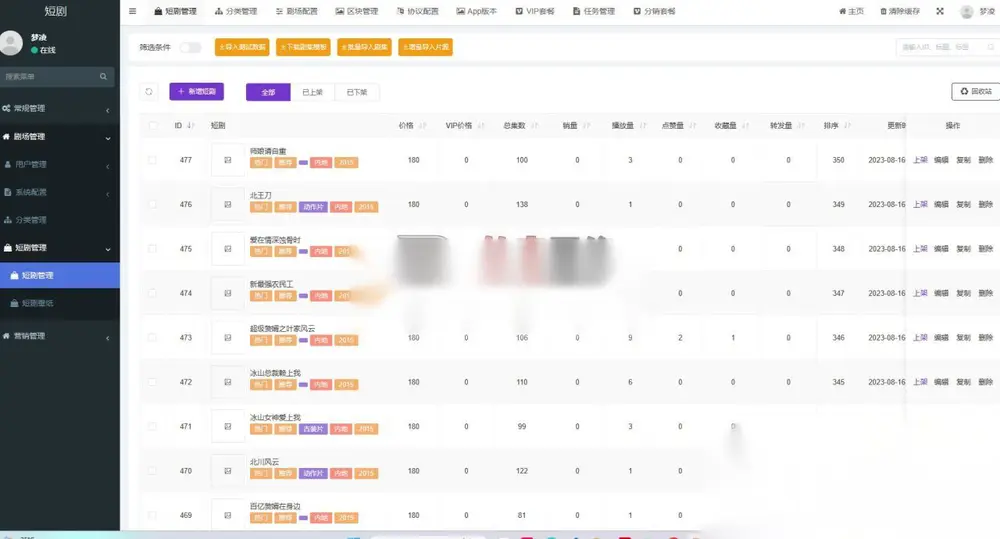
Task: Sort table by the ID column arrow
Action: [191, 126]
